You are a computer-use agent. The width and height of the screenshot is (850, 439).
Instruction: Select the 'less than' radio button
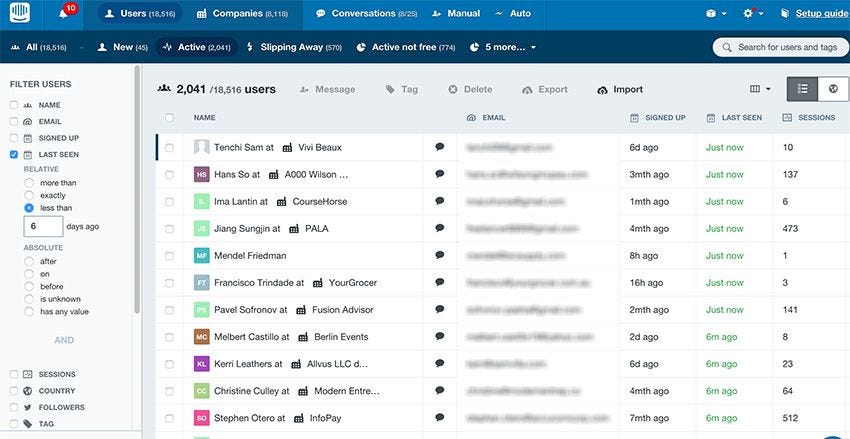[x=29, y=208]
